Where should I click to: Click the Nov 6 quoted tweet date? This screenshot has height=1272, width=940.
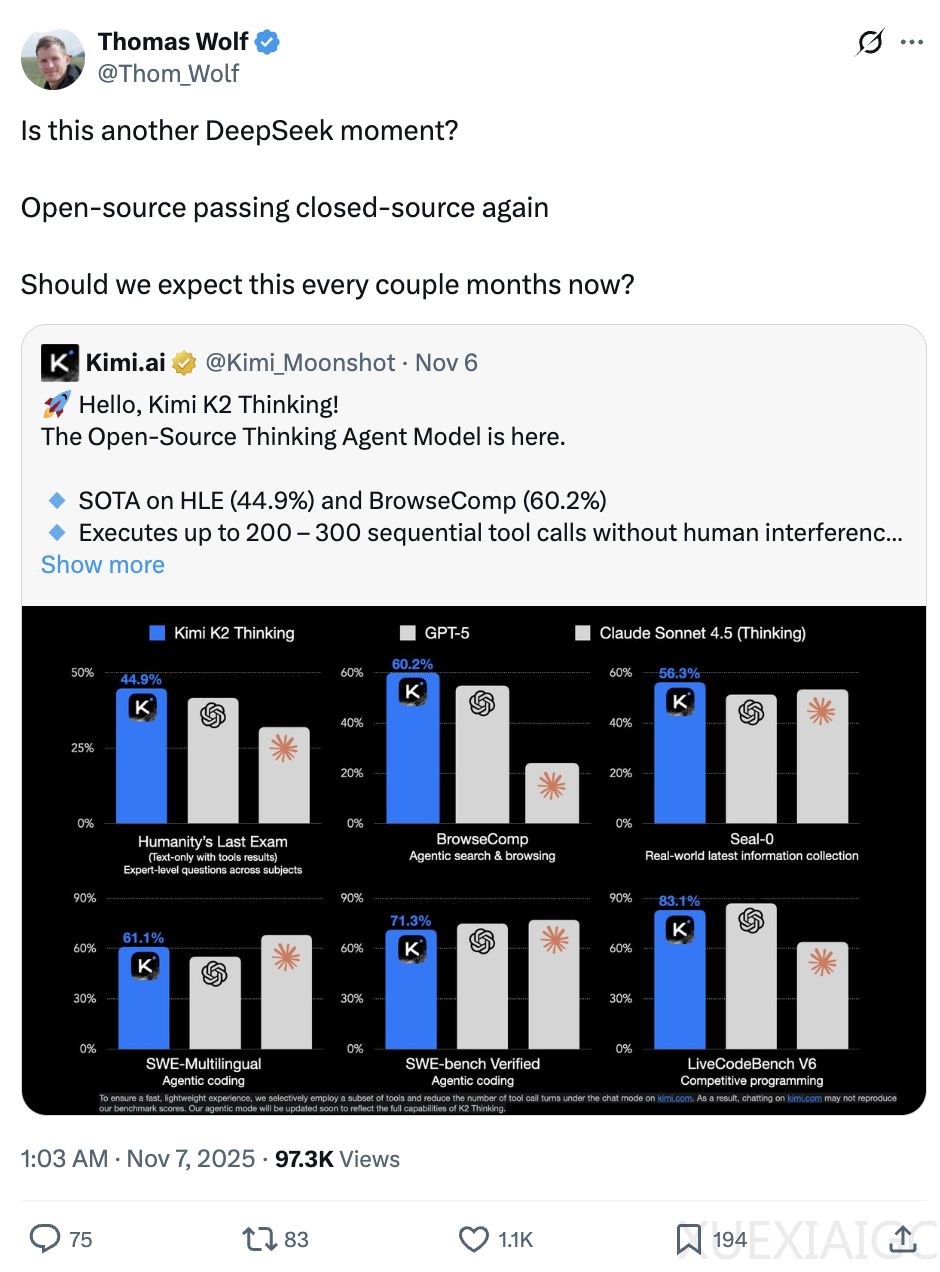[x=446, y=363]
